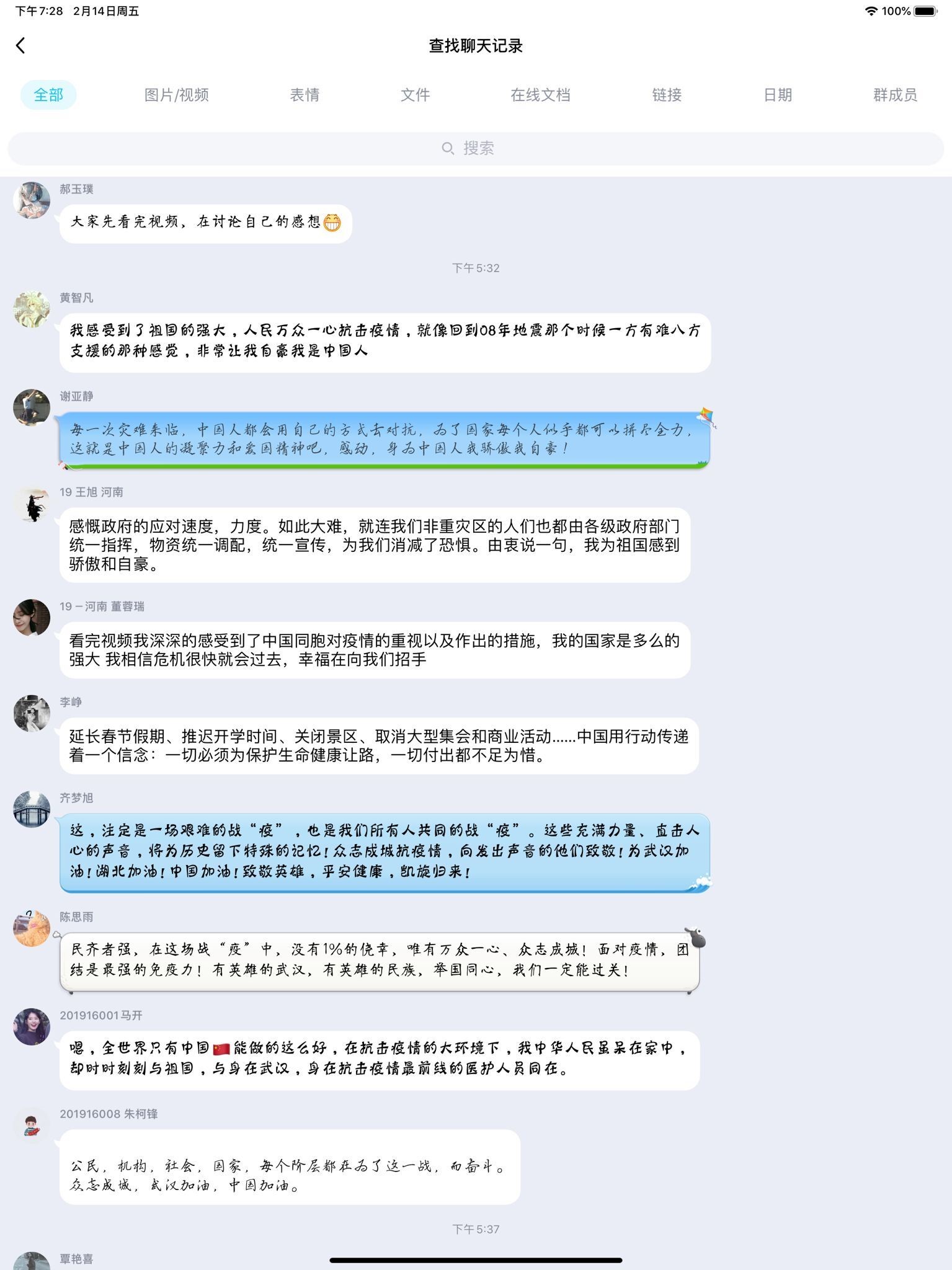This screenshot has width=952, height=1270.
Task: Tap 齐梦旭's avatar image
Action: (32, 809)
